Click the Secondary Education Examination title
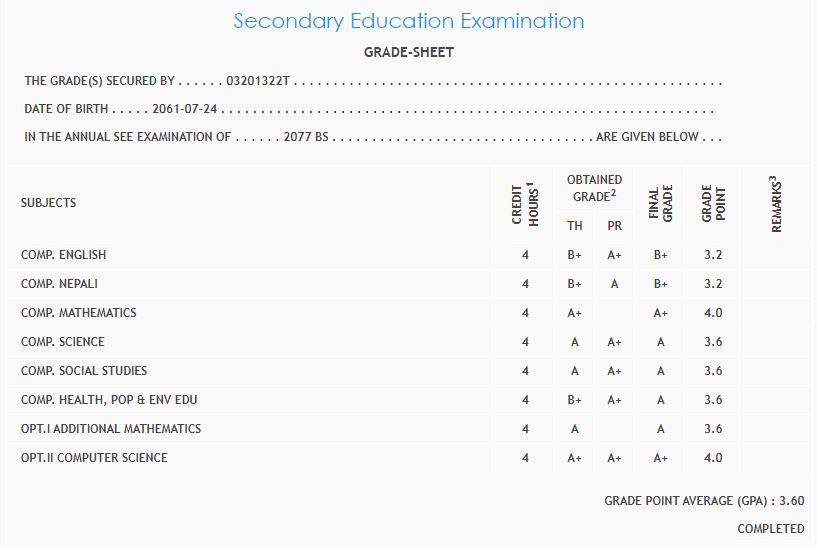This screenshot has height=547, width=817. coord(408,21)
